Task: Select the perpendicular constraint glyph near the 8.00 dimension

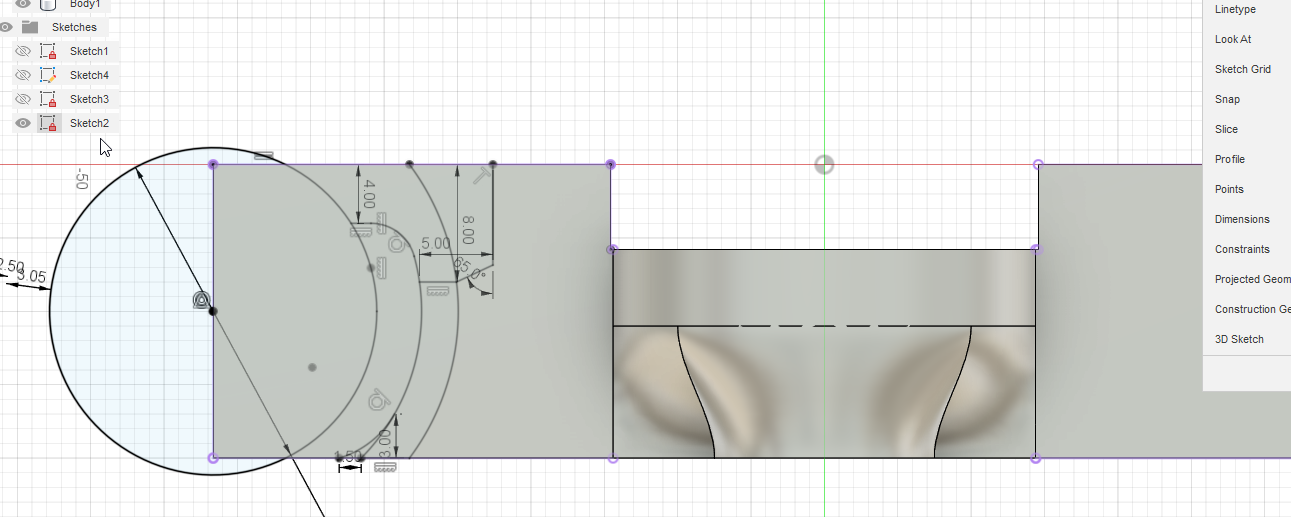Action: pyautogui.click(x=483, y=176)
